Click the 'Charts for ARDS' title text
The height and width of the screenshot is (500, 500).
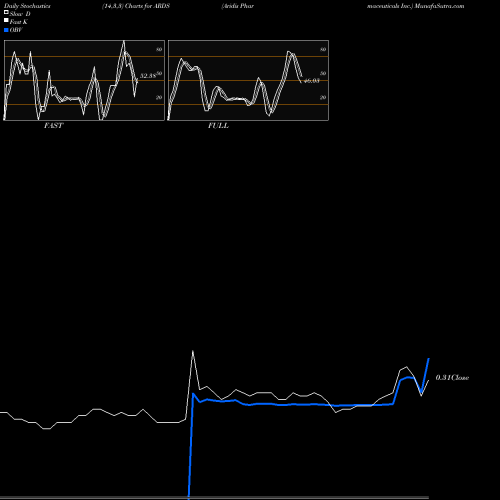pos(147,6)
